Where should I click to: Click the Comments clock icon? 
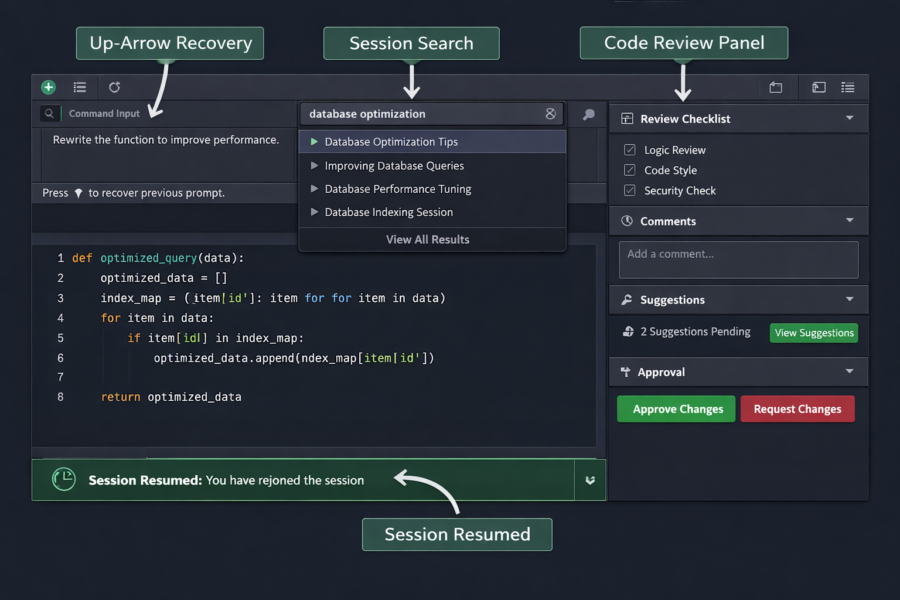pos(627,221)
